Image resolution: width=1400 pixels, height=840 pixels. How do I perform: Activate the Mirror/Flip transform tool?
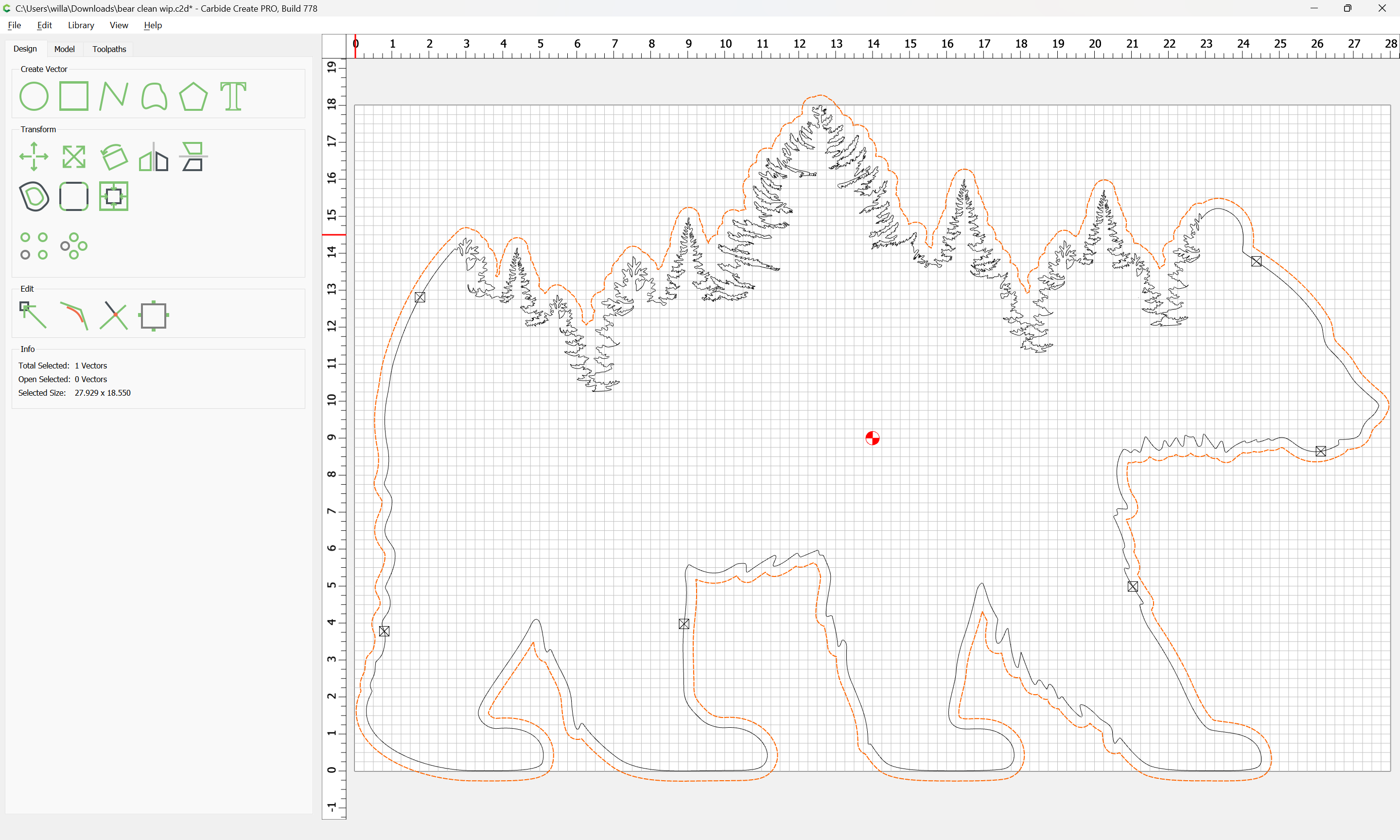154,157
